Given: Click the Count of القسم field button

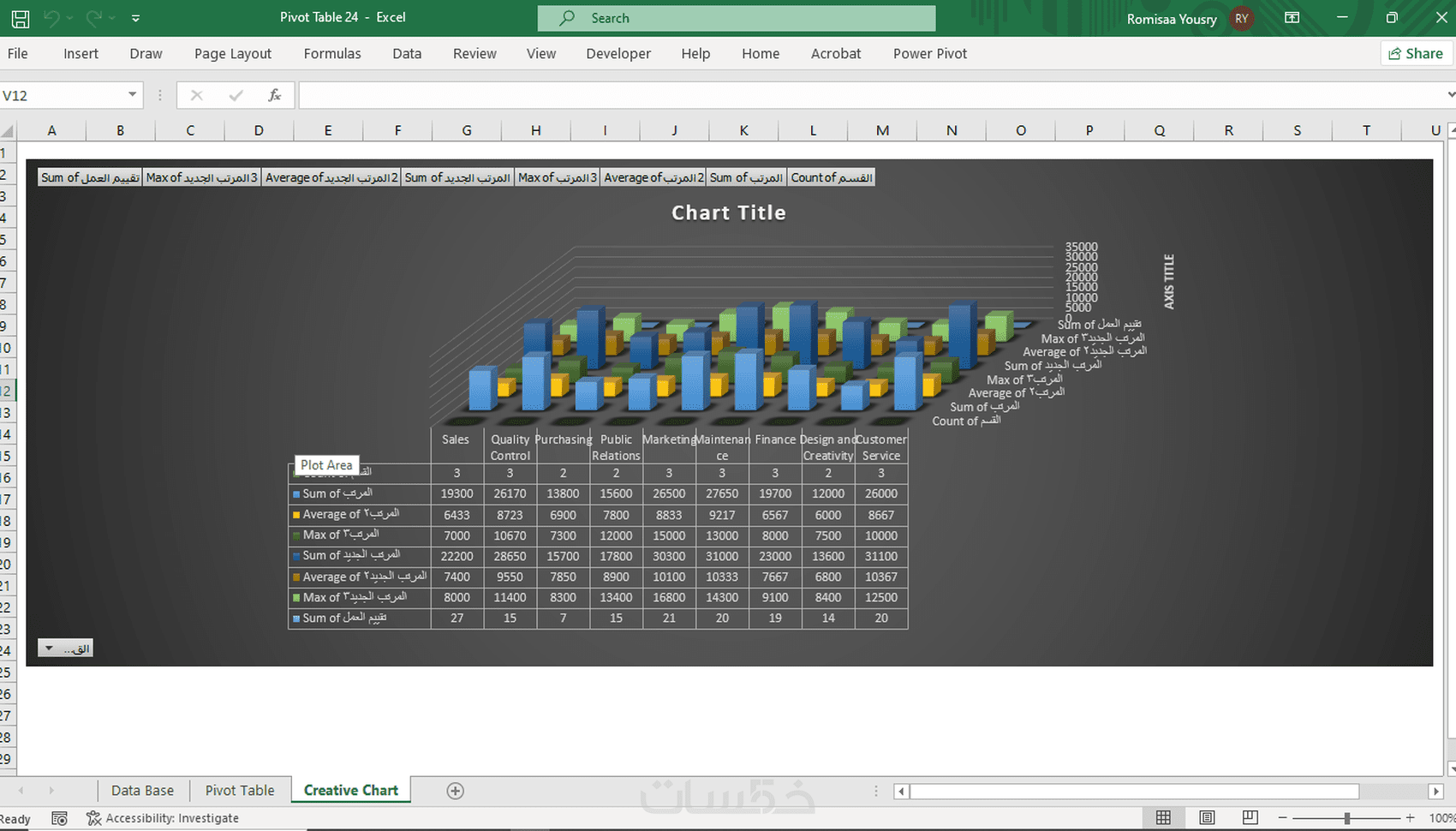Looking at the screenshot, I should (x=831, y=177).
